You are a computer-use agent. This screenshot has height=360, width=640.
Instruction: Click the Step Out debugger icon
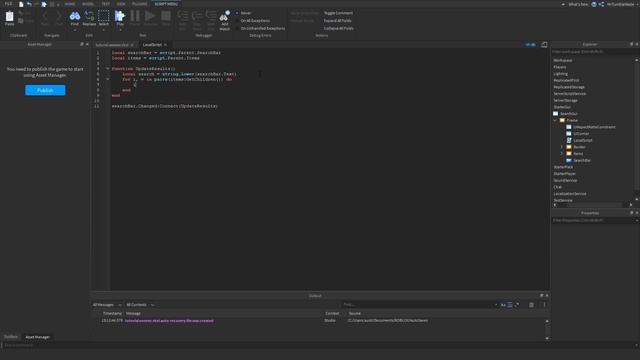pos(211,16)
